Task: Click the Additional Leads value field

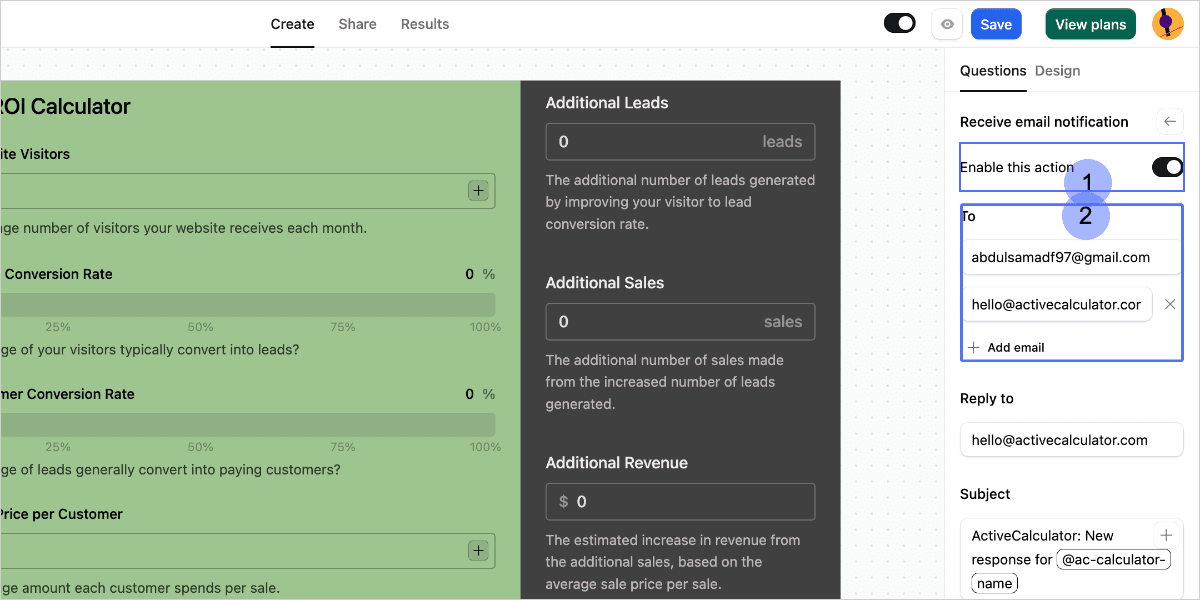Action: [x=680, y=142]
